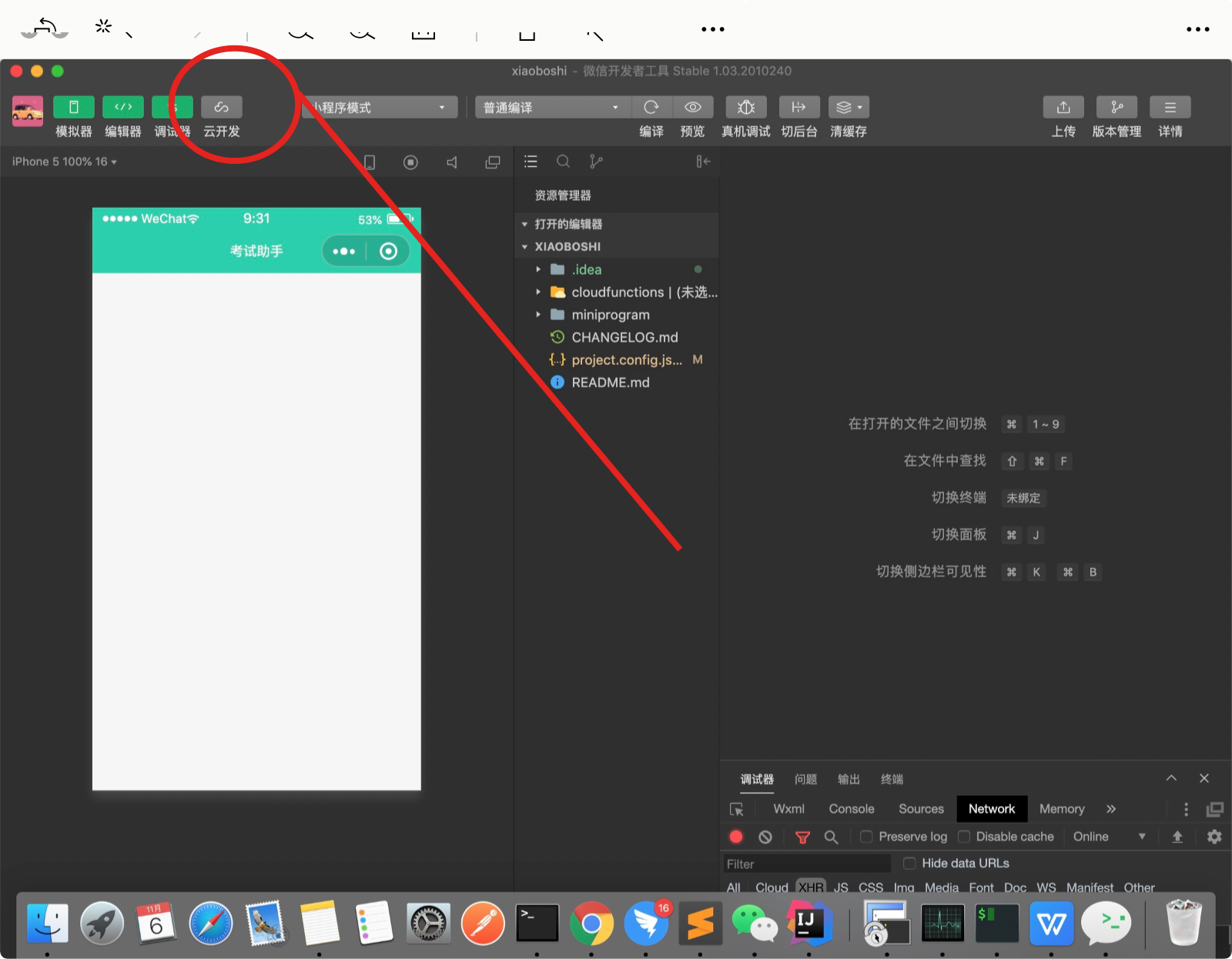The image size is (1232, 959).
Task: Close the debugger panel
Action: coord(1204,778)
